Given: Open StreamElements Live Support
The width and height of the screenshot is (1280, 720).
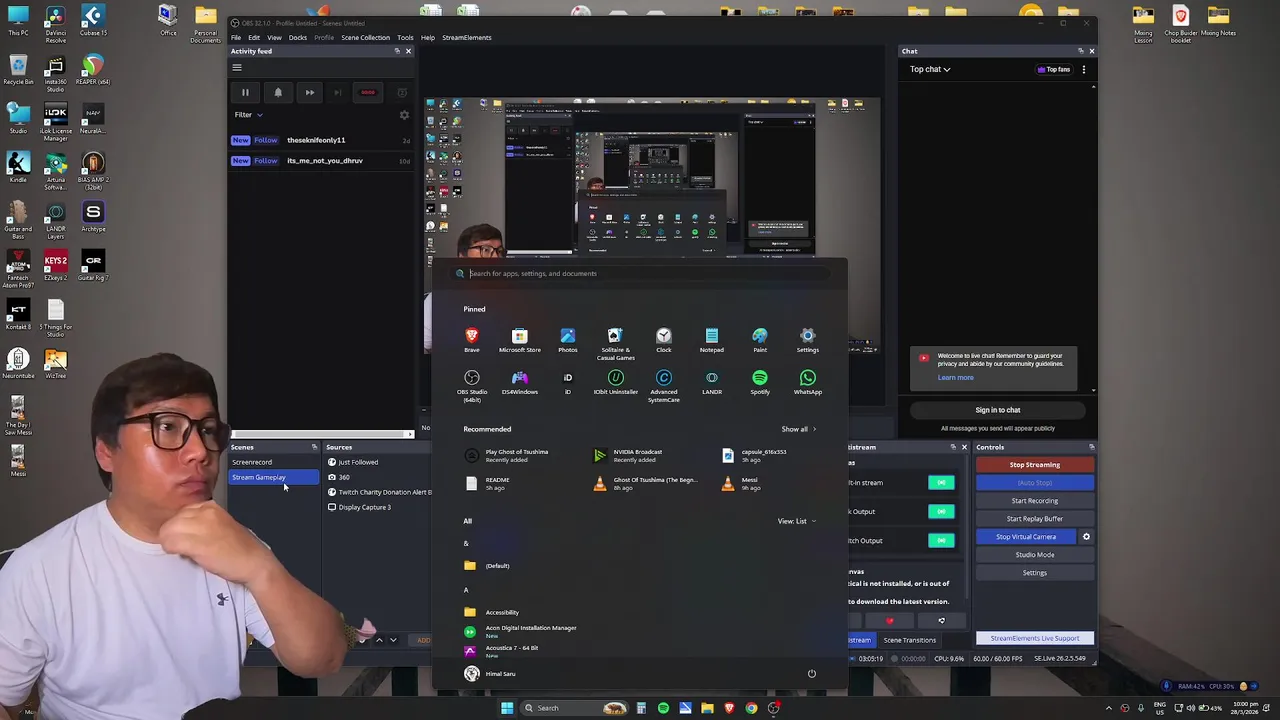Looking at the screenshot, I should pos(1035,638).
